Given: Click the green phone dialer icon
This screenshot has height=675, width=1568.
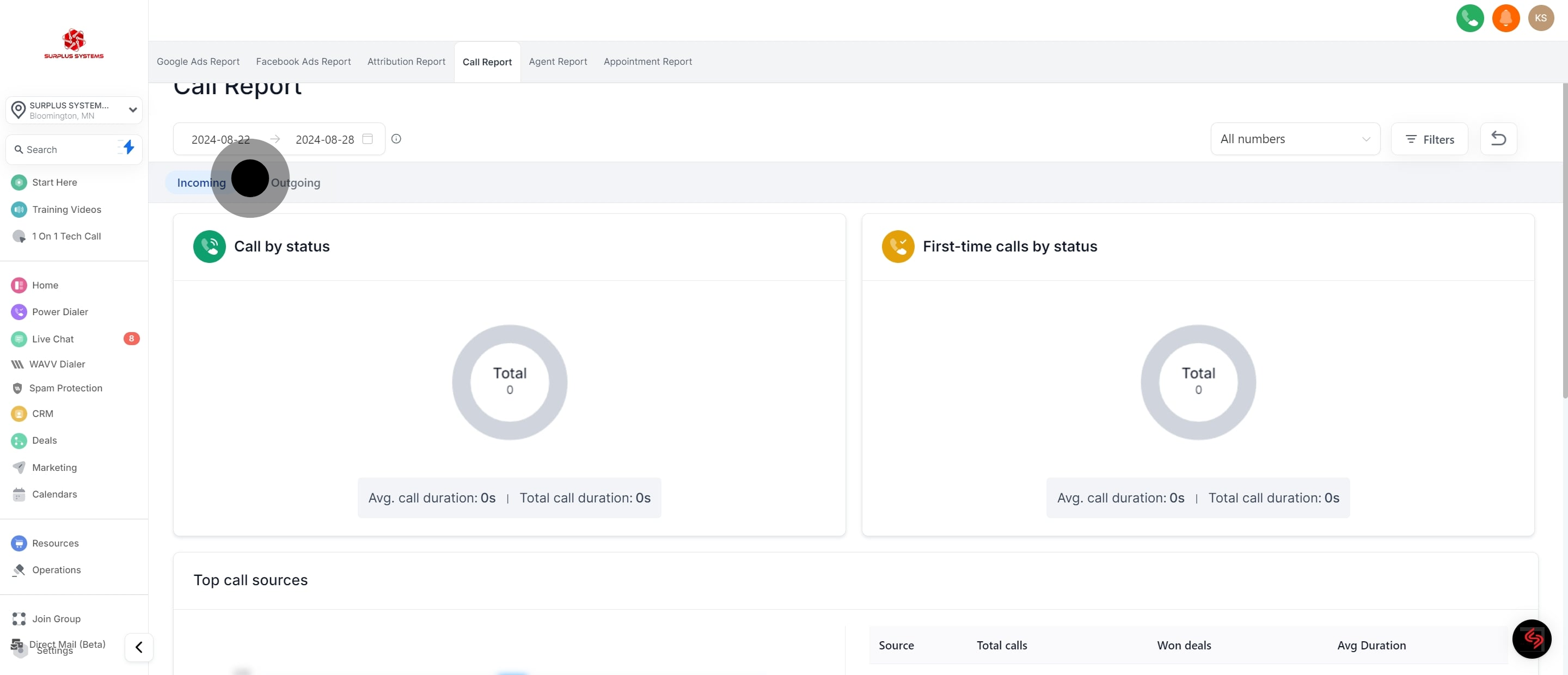Looking at the screenshot, I should tap(1469, 19).
